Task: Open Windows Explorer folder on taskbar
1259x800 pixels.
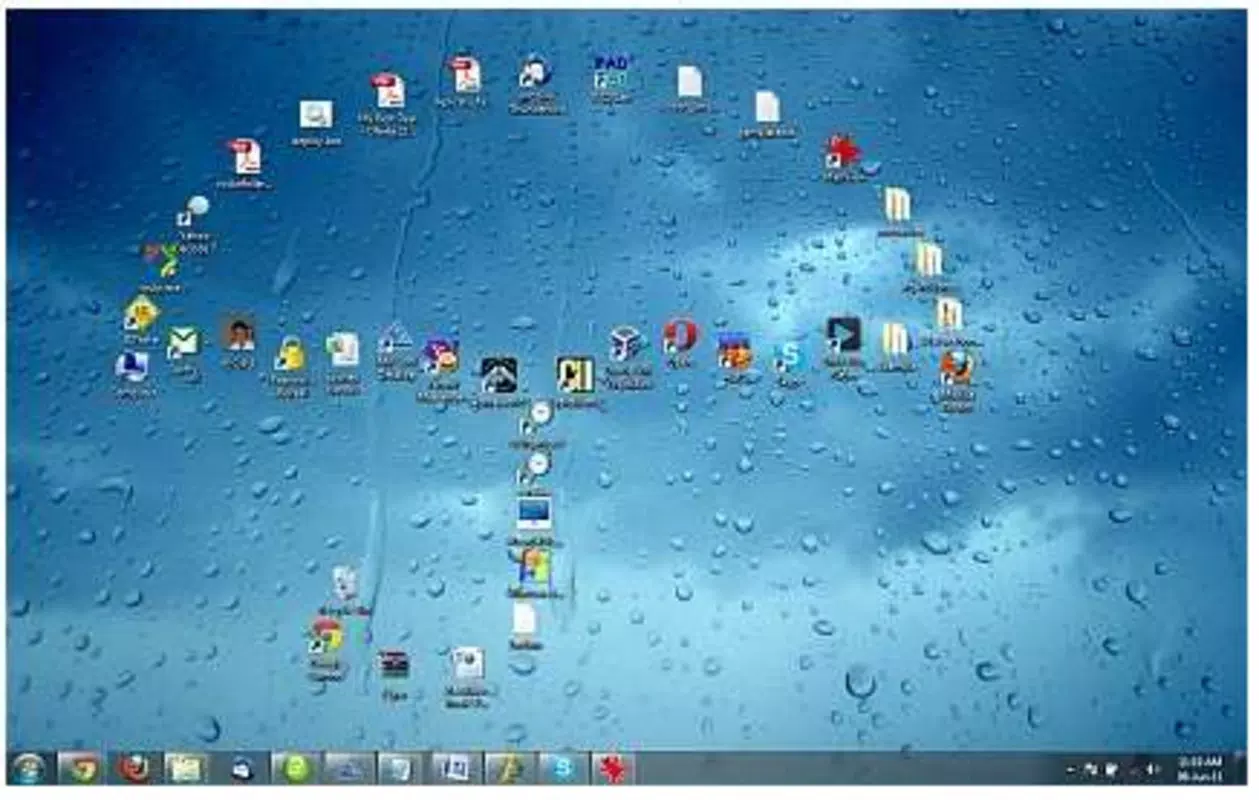Action: pos(186,769)
